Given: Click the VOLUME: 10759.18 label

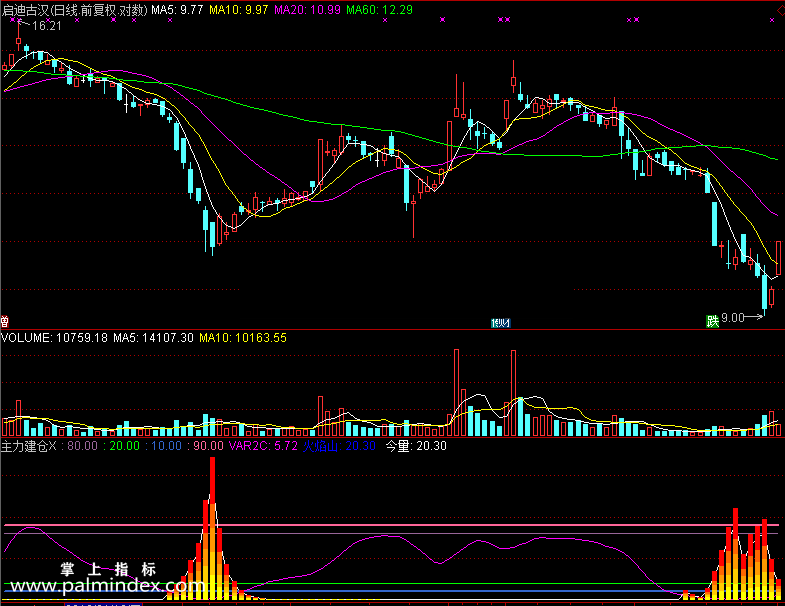Looking at the screenshot, I should (54, 338).
